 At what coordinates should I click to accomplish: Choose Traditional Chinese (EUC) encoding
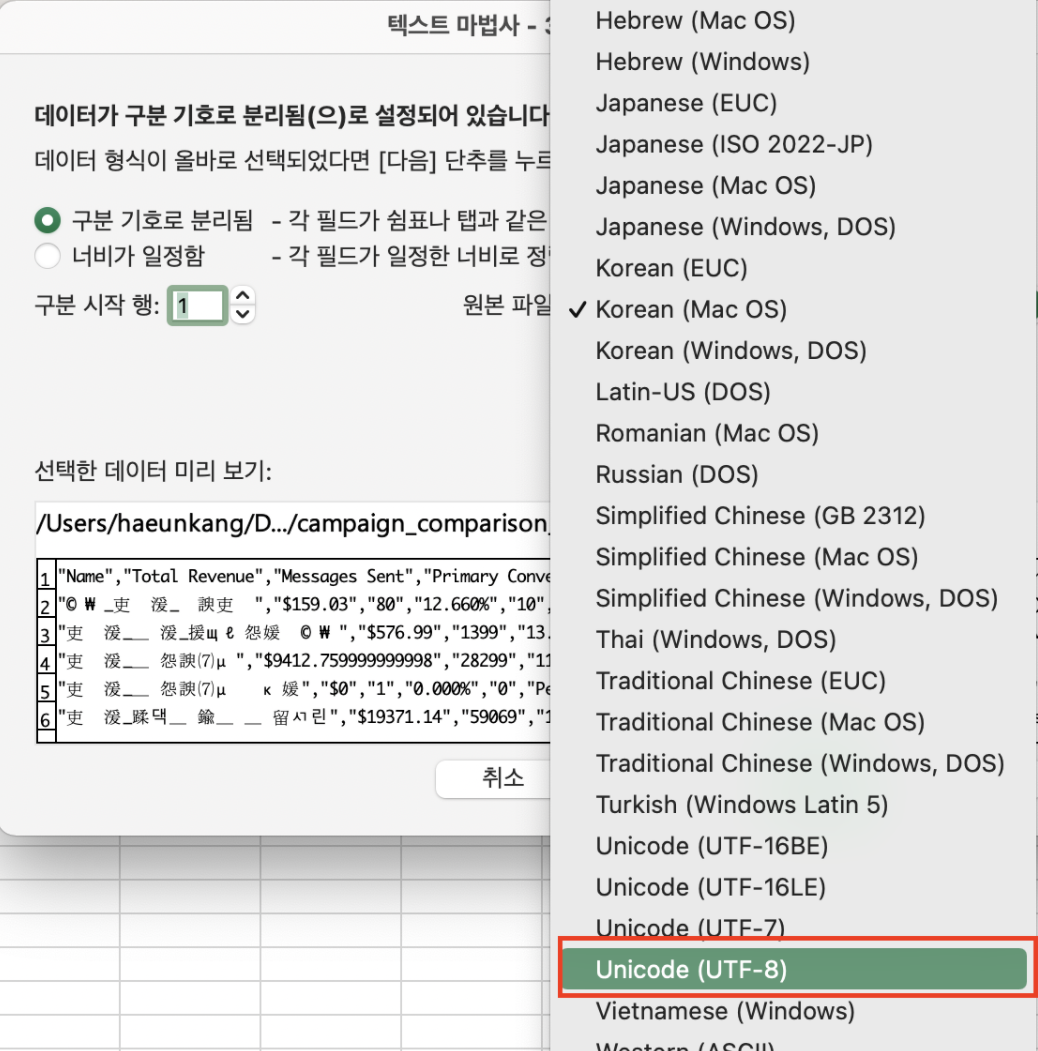[793, 681]
